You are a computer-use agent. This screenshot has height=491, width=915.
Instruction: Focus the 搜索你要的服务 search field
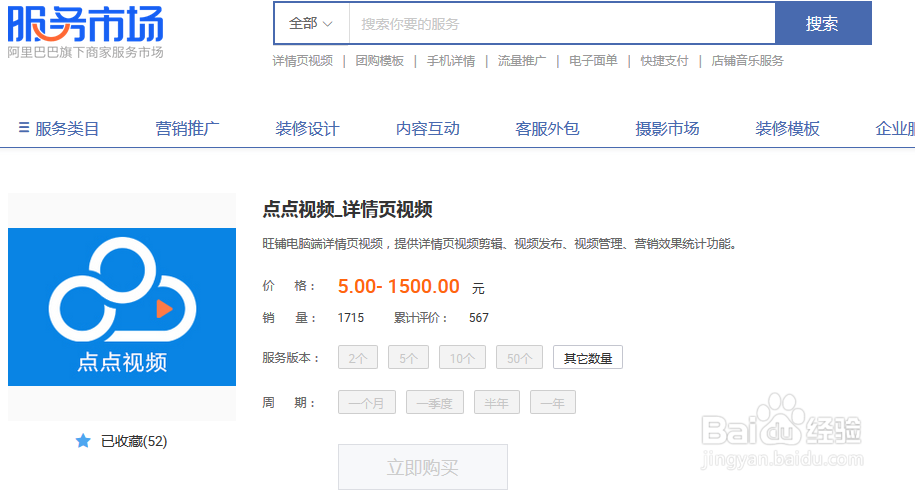click(x=562, y=24)
